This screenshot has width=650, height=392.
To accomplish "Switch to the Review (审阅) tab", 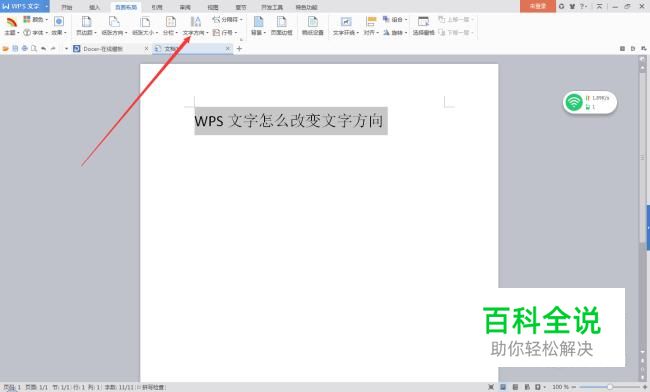I will coord(185,7).
